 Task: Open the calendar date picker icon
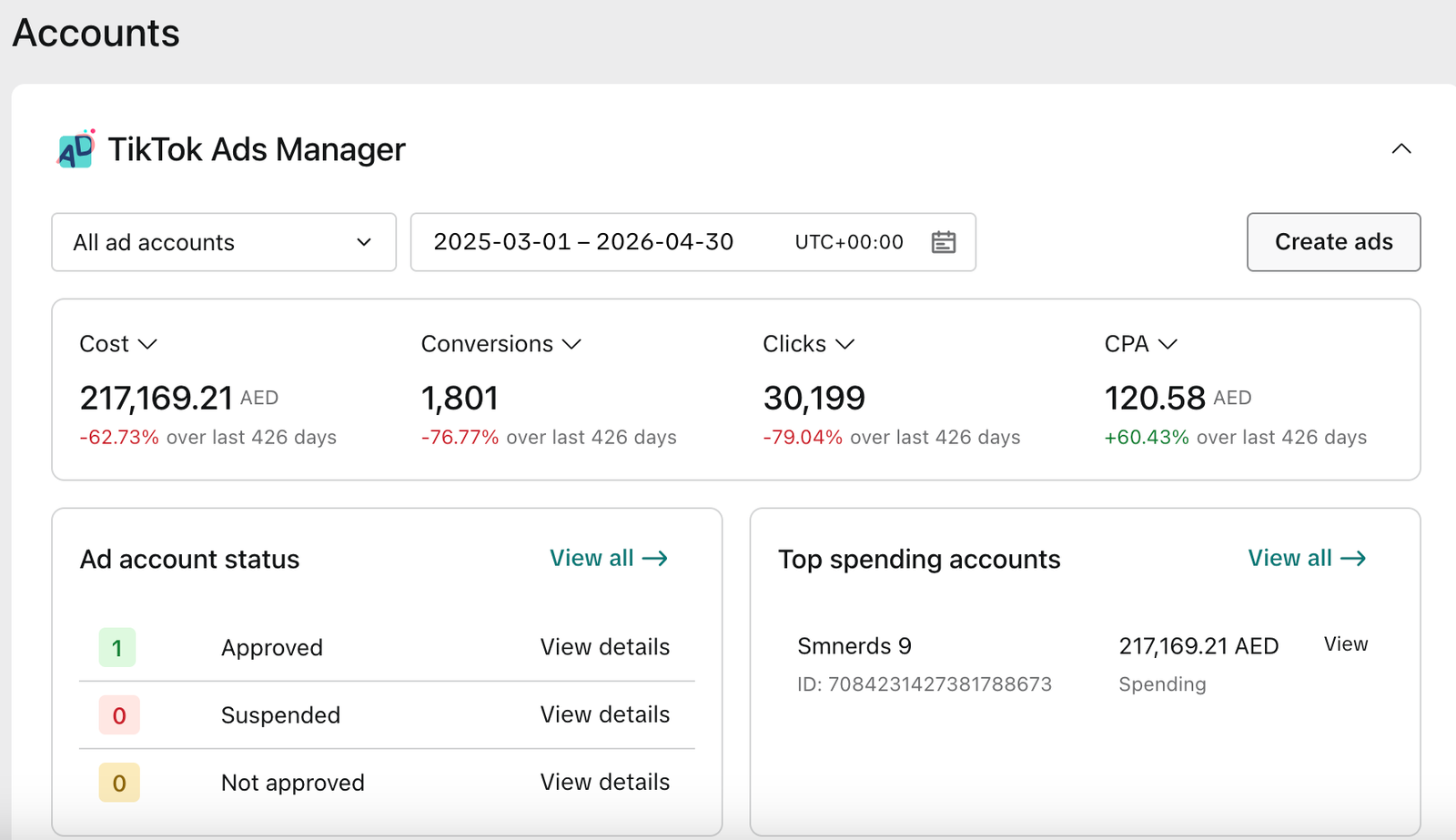coord(944,242)
